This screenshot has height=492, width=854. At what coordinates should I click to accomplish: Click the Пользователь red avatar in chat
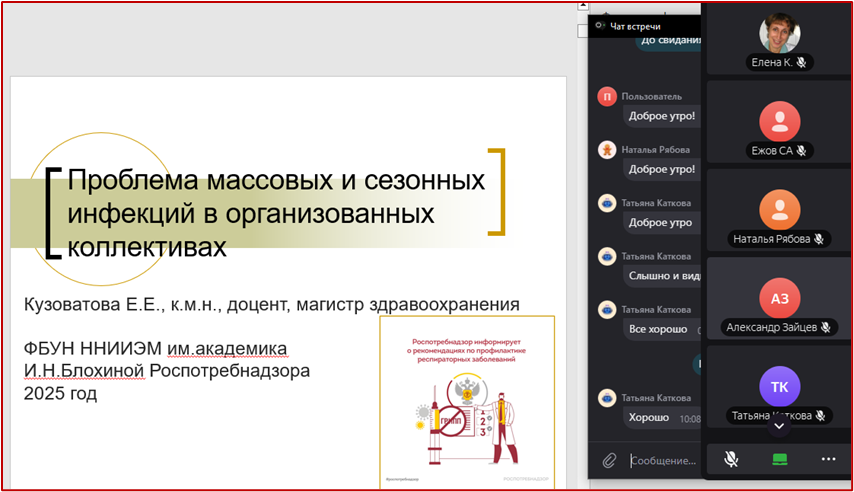click(605, 97)
